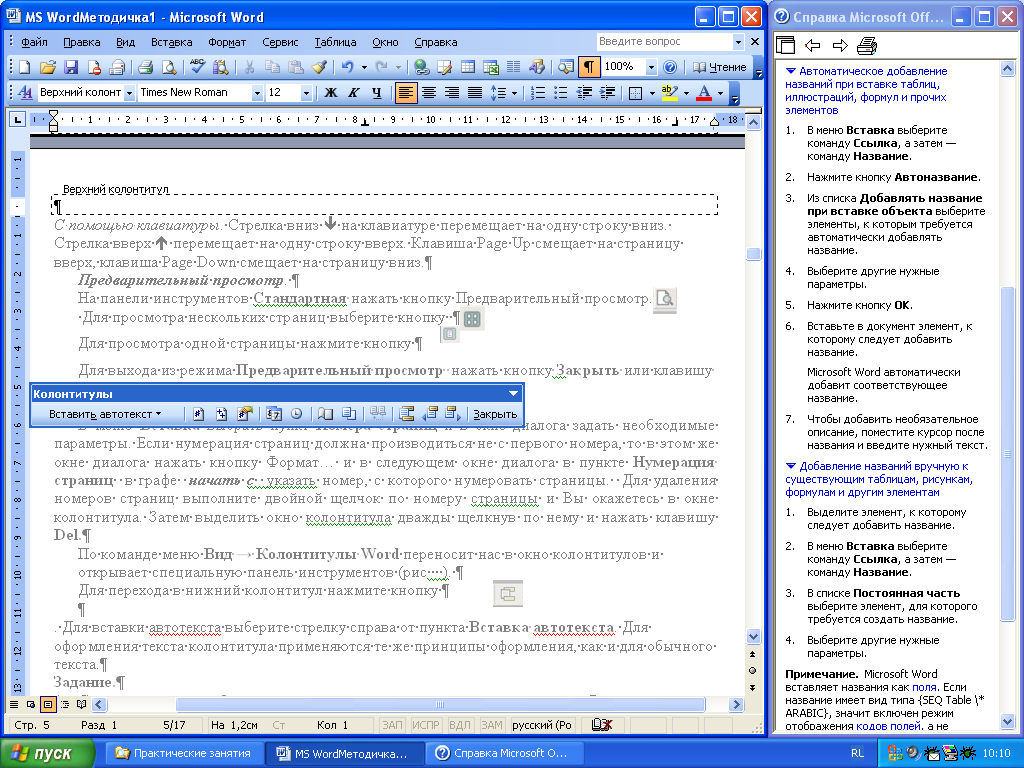
Task: Open the Document Map
Action: [566, 67]
